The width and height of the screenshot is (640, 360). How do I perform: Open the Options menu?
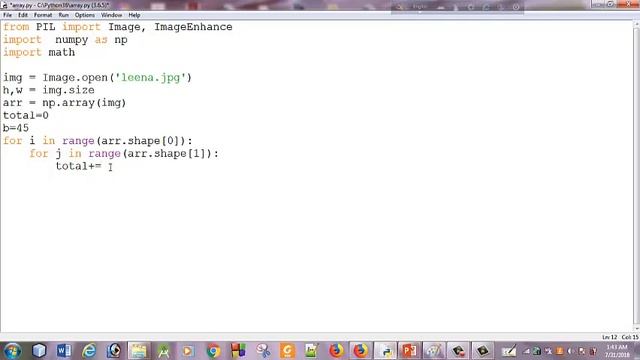[84, 15]
